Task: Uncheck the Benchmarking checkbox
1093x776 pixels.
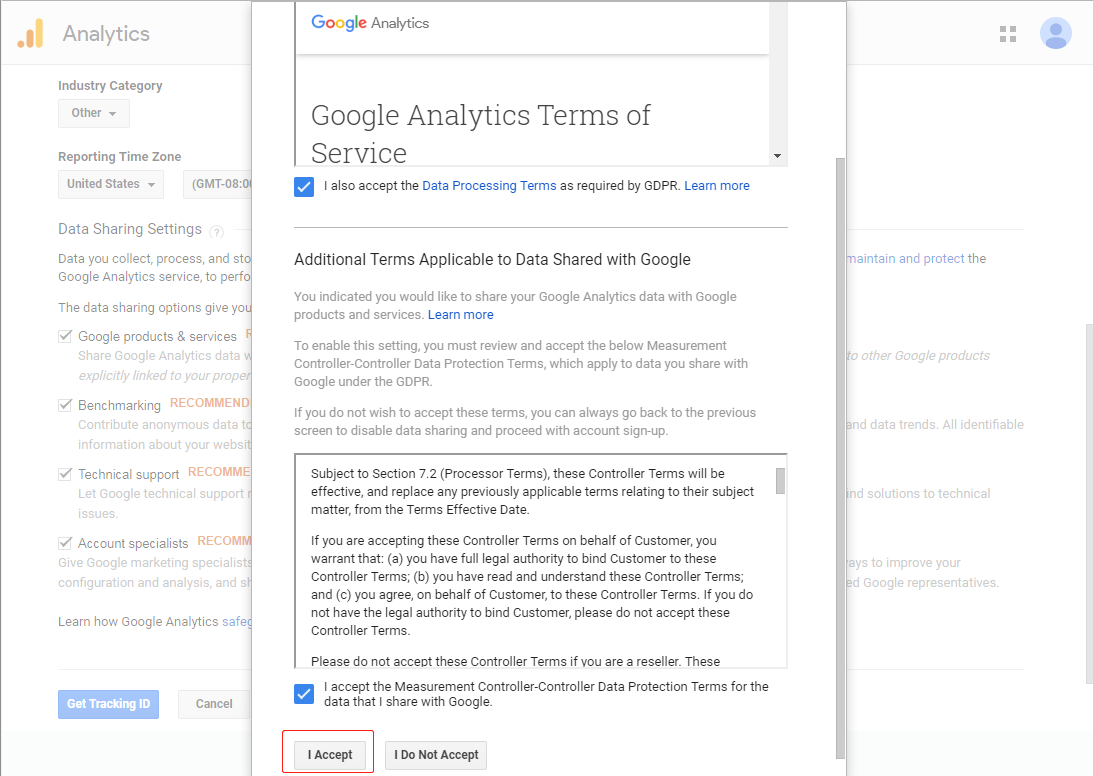Action: 65,405
